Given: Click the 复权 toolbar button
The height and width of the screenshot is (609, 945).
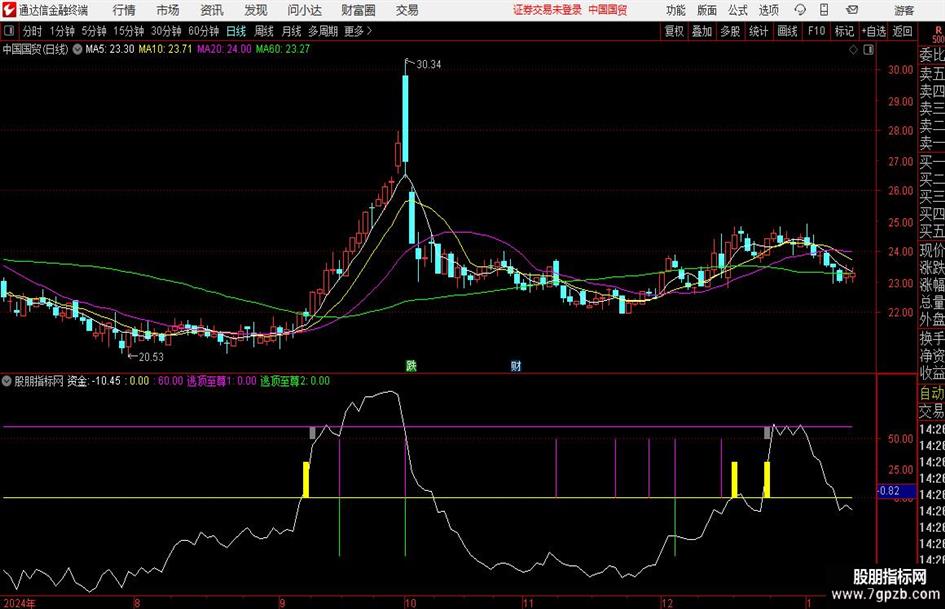Looking at the screenshot, I should coord(674,31).
